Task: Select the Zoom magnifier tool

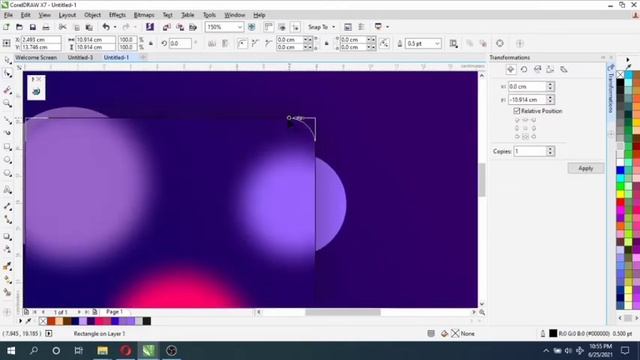Action: 7,103
